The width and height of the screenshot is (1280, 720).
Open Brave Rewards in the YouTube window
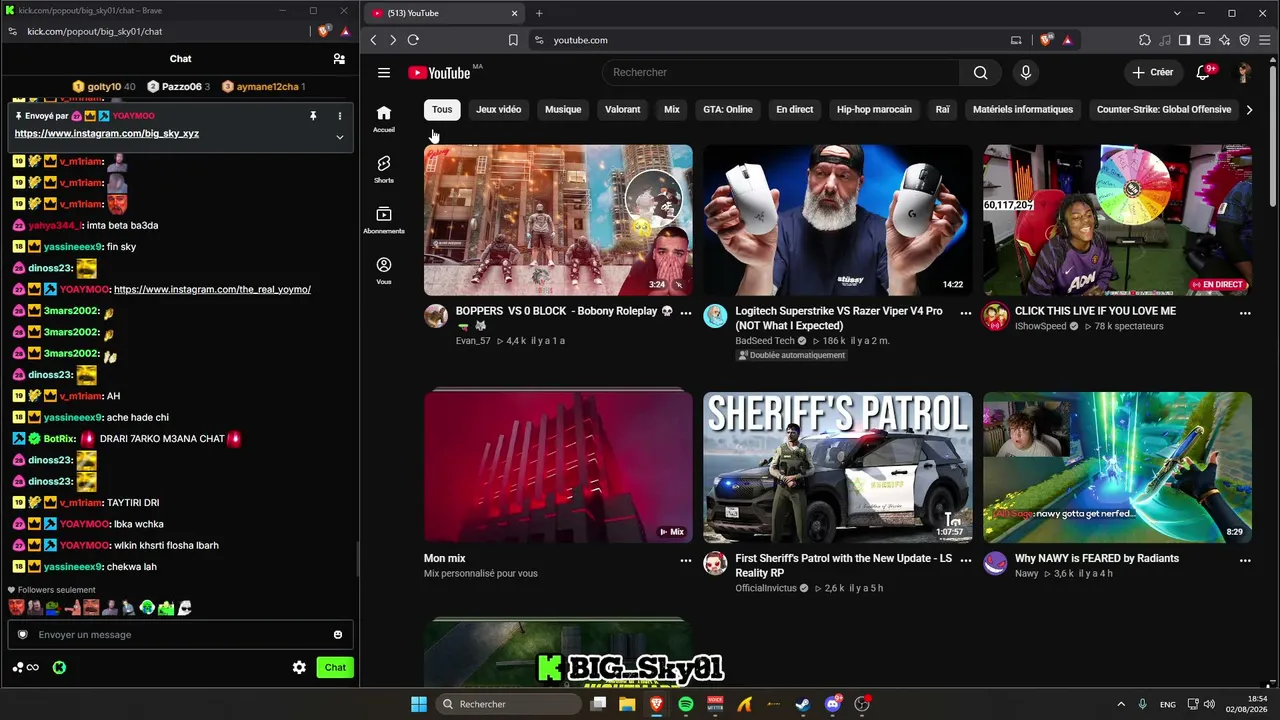pyautogui.click(x=1068, y=40)
